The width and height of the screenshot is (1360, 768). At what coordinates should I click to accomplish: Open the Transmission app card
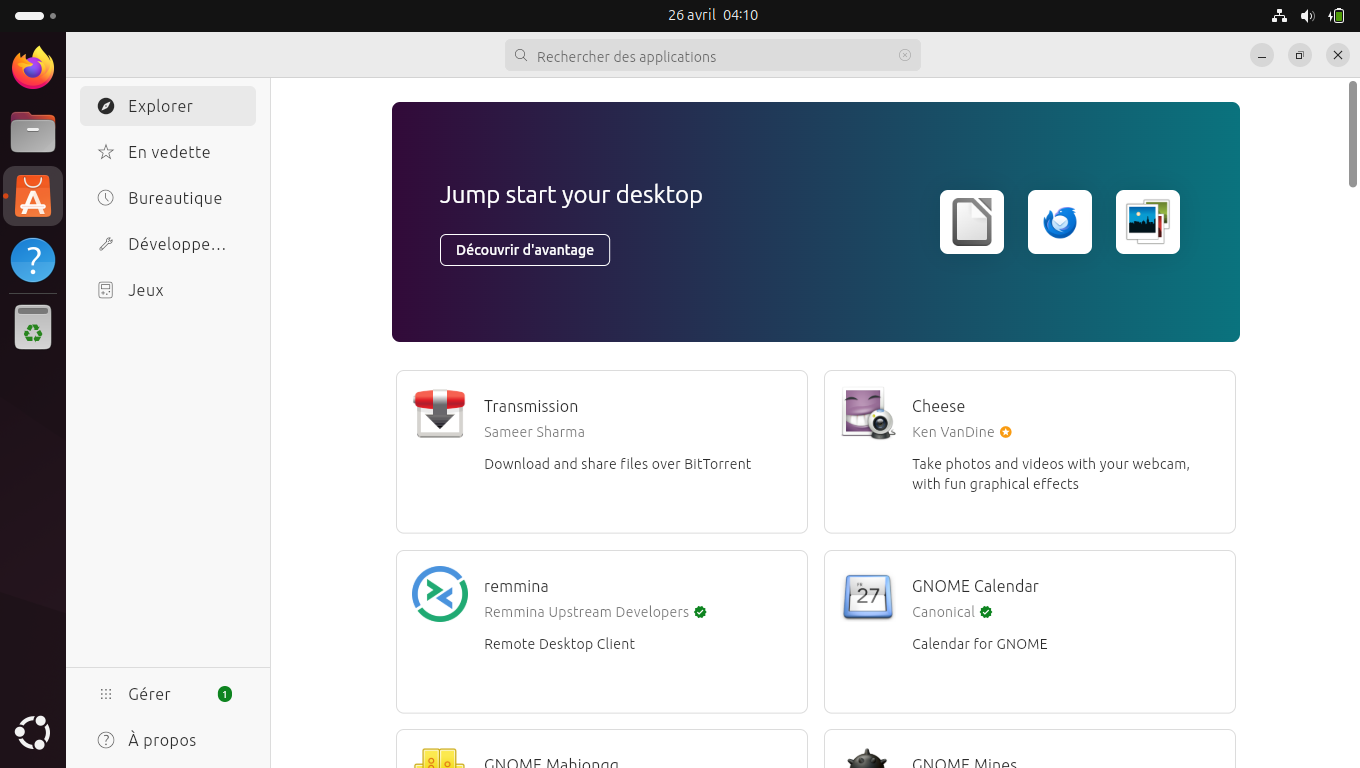point(602,452)
